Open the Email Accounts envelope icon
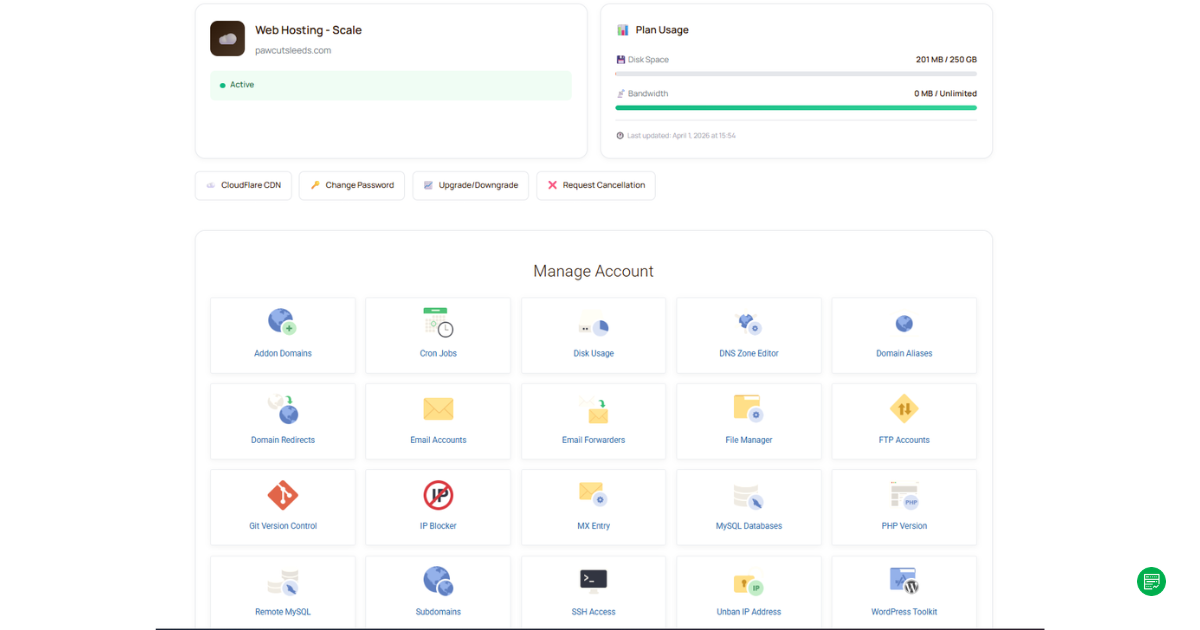The height and width of the screenshot is (630, 1200). click(x=438, y=409)
